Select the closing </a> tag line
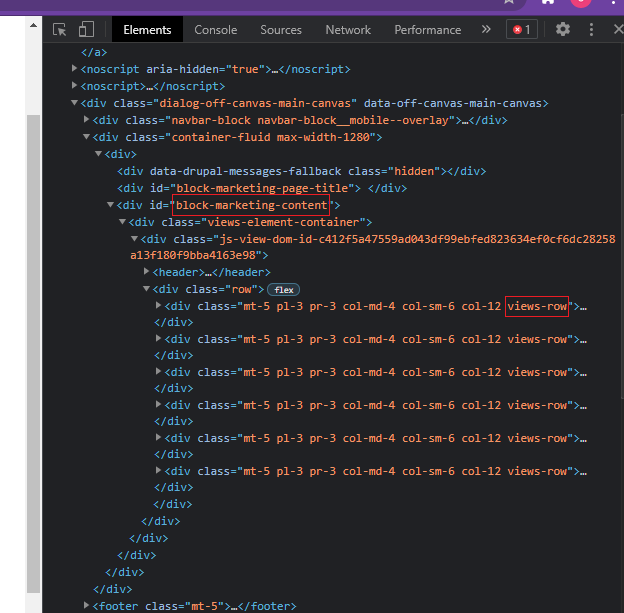Screen dimensions: 624x613 click(94, 52)
